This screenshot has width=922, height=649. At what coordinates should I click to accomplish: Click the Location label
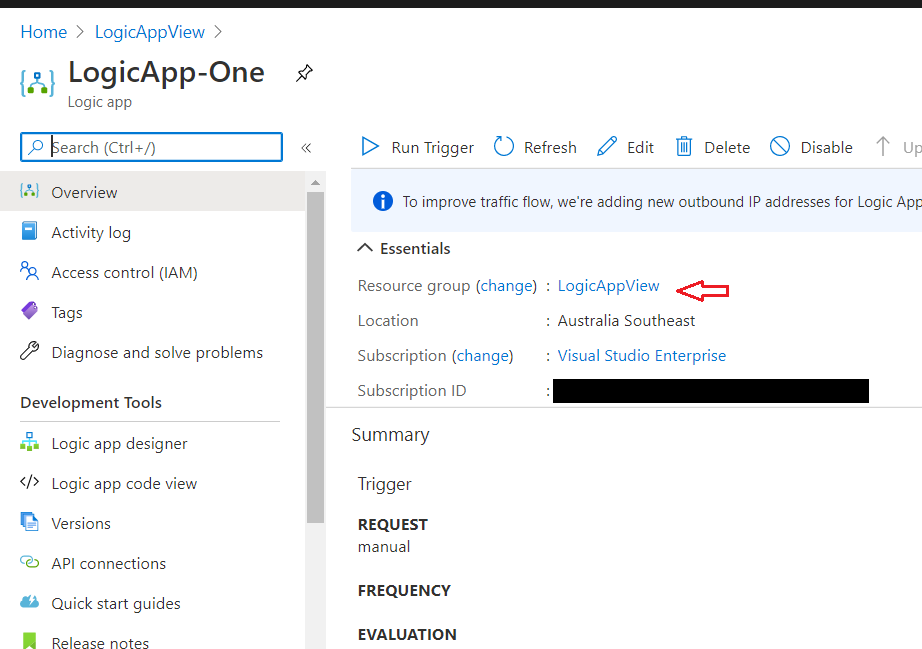tap(388, 321)
